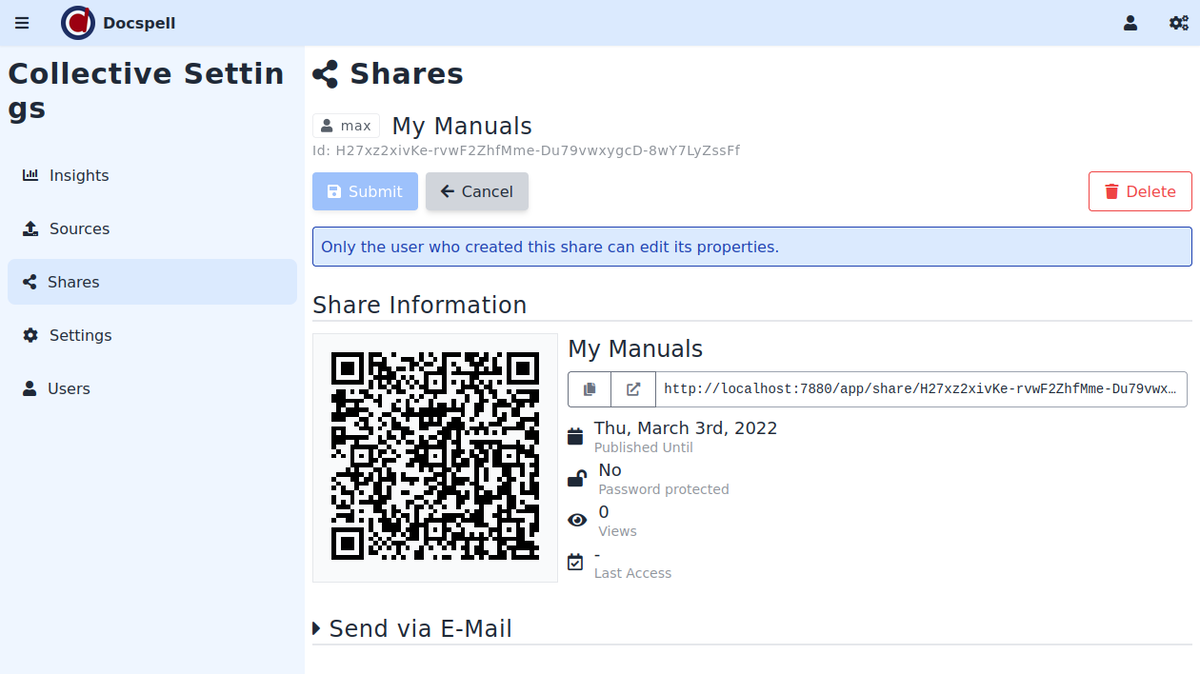Toggle the hamburger sidebar menu
The image size is (1200, 674).
click(22, 23)
